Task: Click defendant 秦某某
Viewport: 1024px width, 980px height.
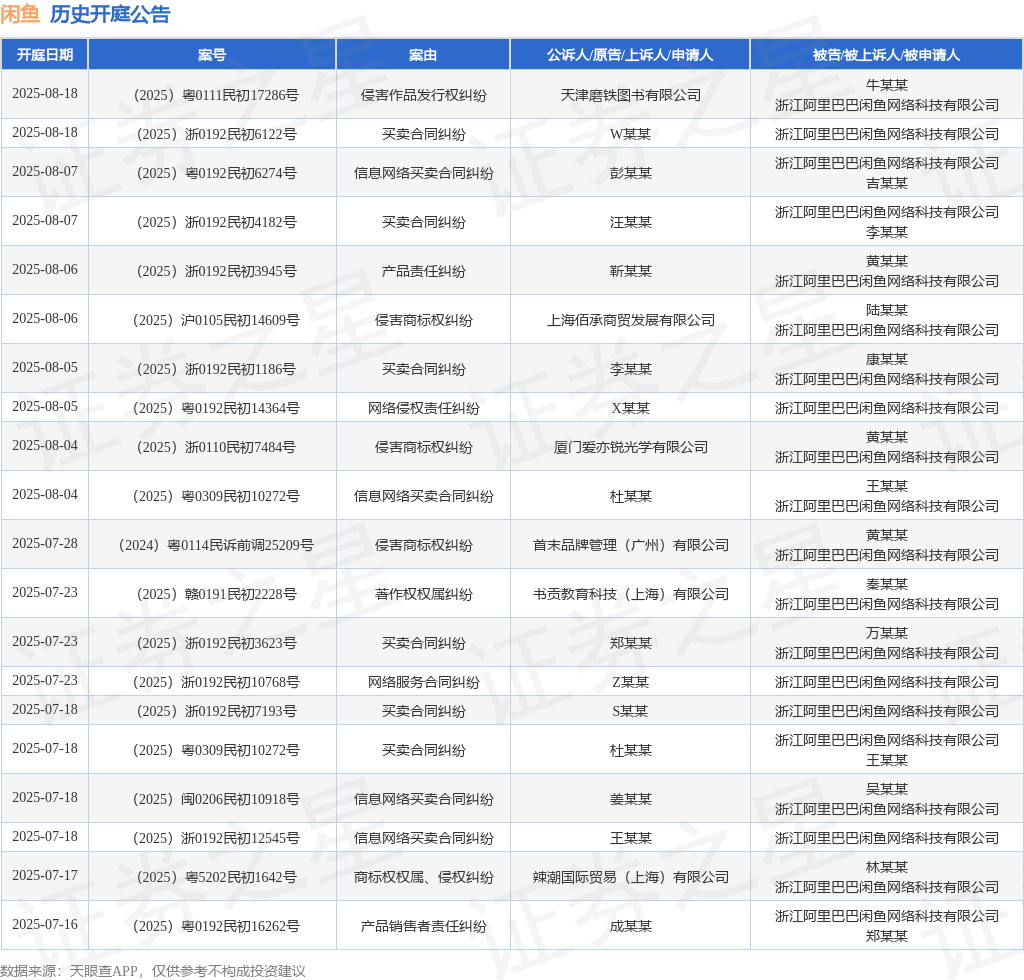Action: (886, 584)
